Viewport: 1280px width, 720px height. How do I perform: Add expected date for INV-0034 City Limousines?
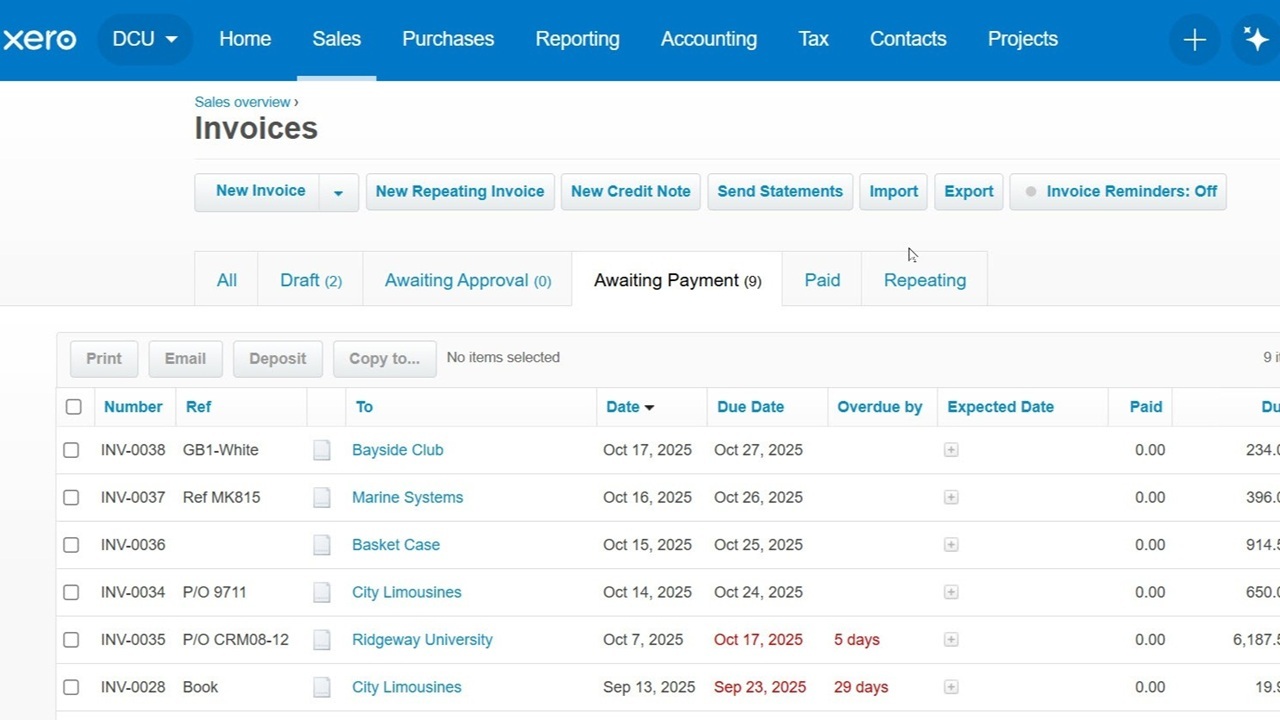tap(950, 592)
